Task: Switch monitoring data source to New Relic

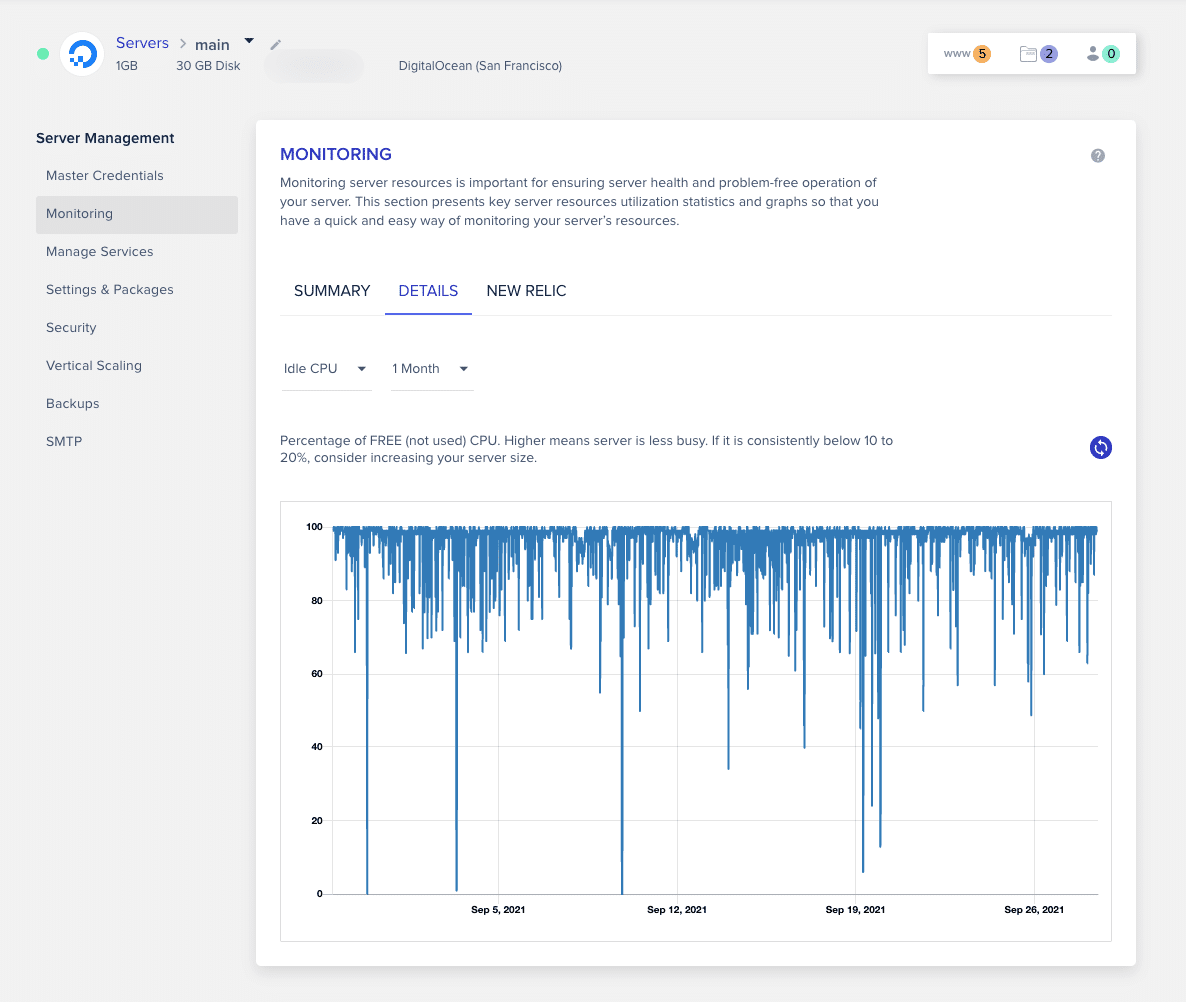Action: (526, 290)
